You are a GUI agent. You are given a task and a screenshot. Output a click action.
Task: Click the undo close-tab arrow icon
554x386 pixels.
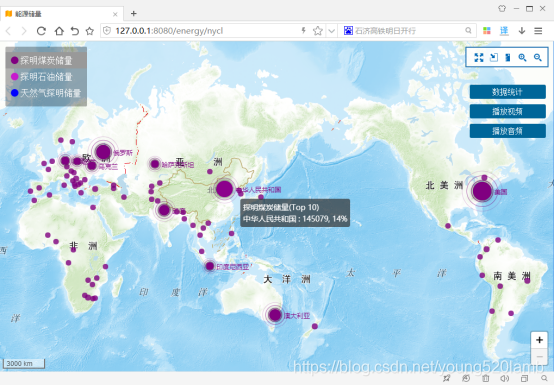(75, 31)
